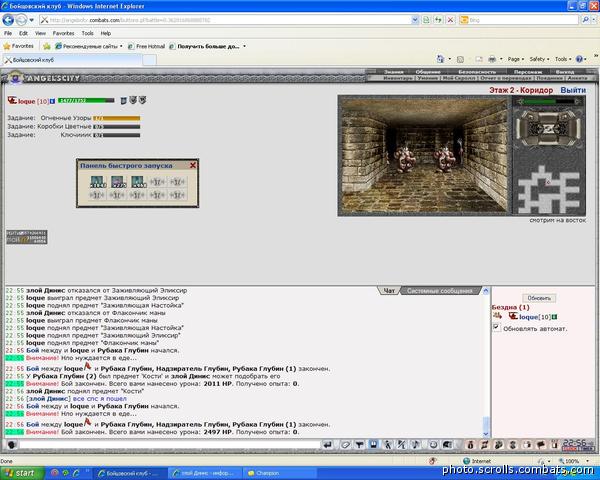Image resolution: width=600 pixels, height=480 pixels.
Task: Click the Знания game menu item
Action: click(x=394, y=72)
